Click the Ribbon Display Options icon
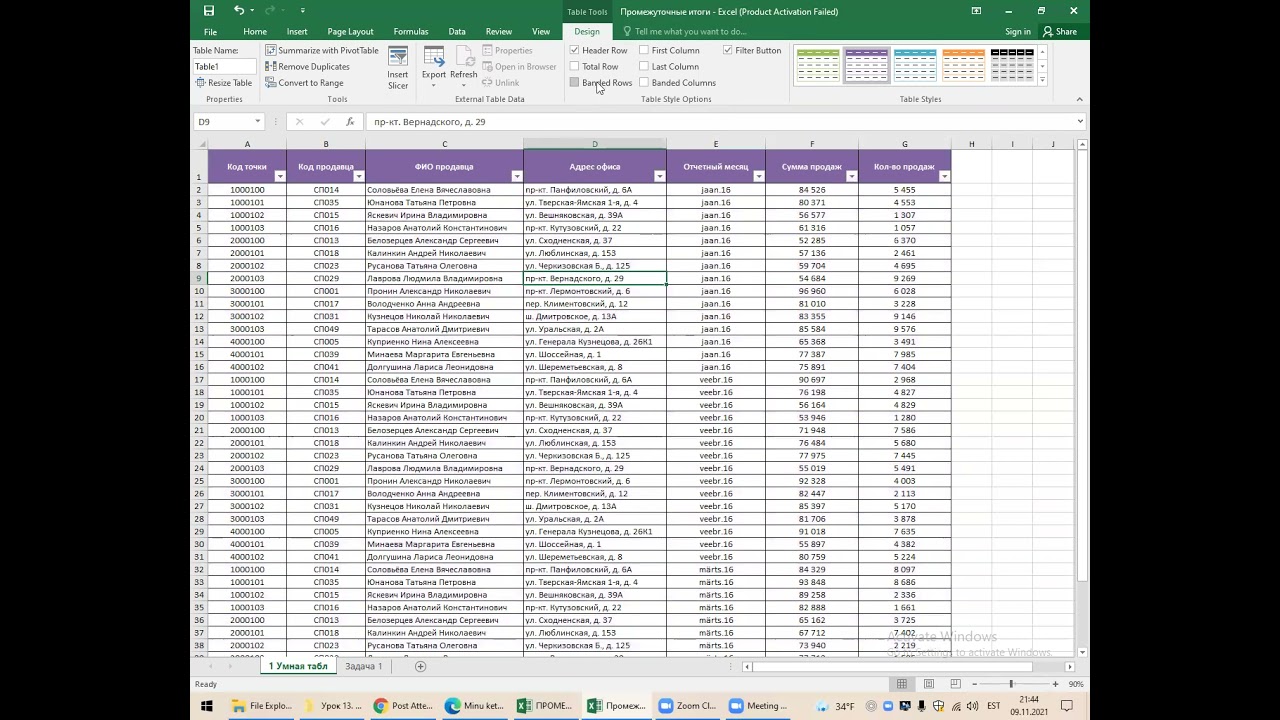This screenshot has width=1280, height=720. [x=976, y=11]
